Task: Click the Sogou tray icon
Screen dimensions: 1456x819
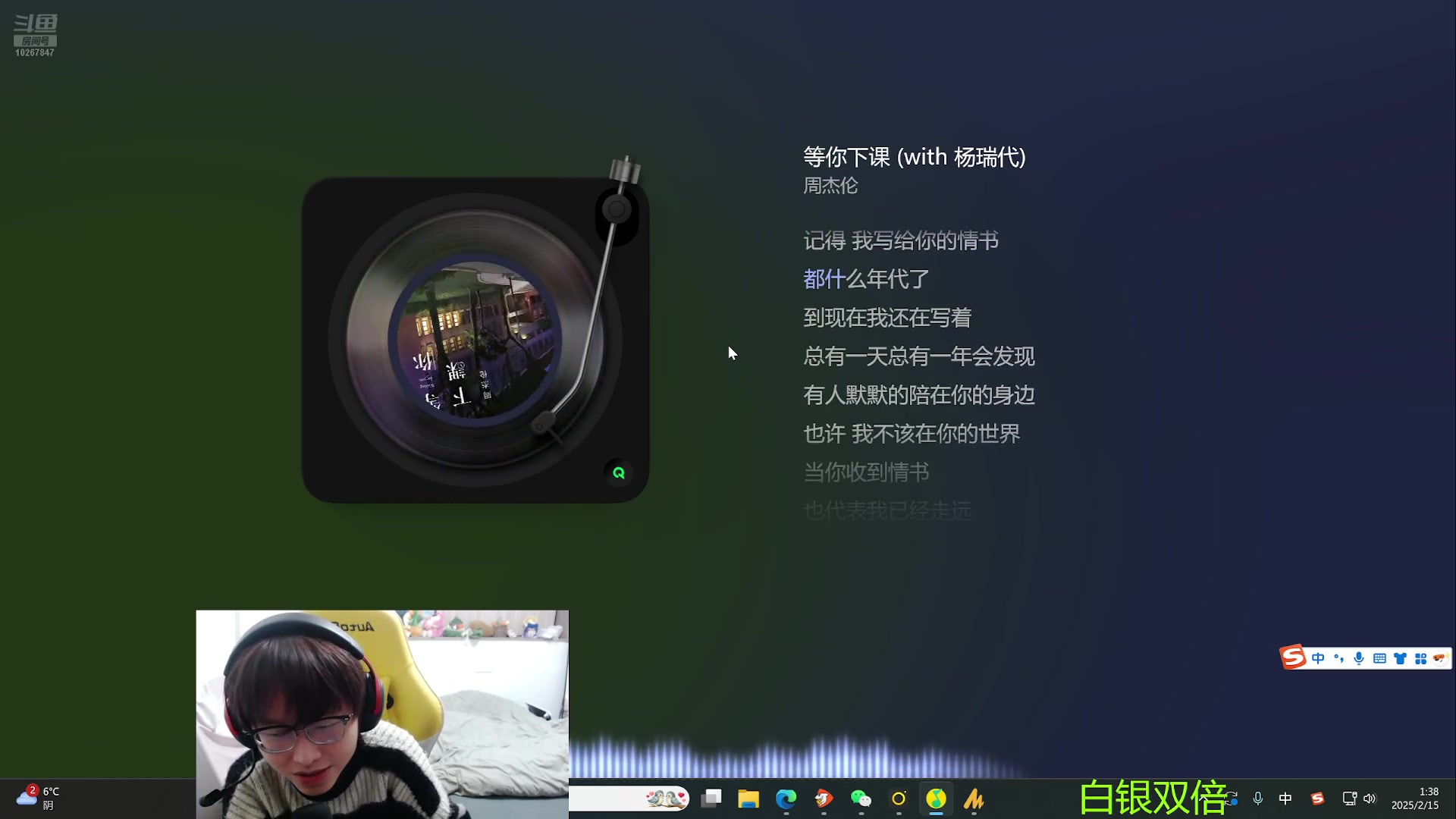Action: [x=1317, y=799]
